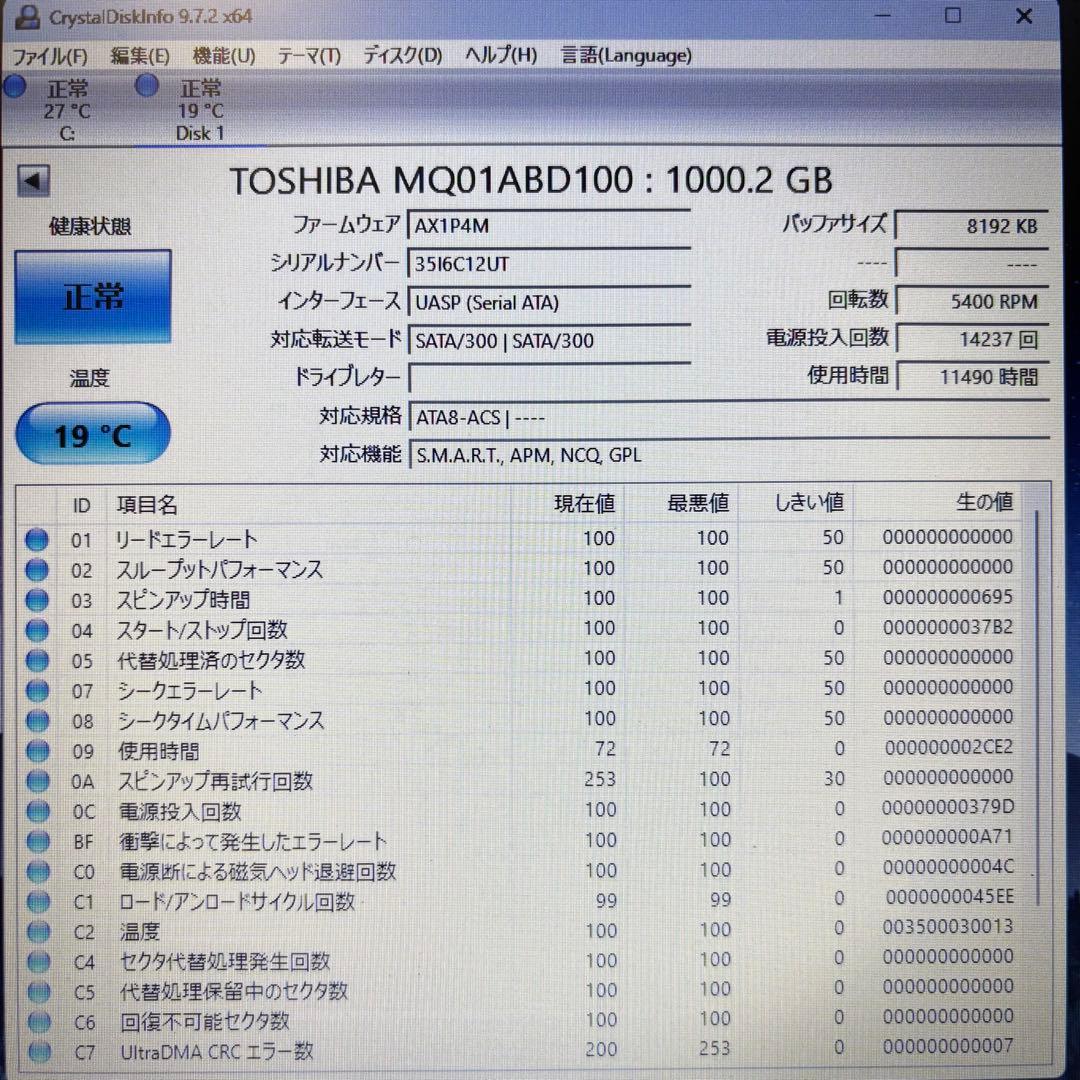Click the CrystalDiskInfo app icon in title bar
Viewport: 1080px width, 1080px height.
(x=27, y=17)
